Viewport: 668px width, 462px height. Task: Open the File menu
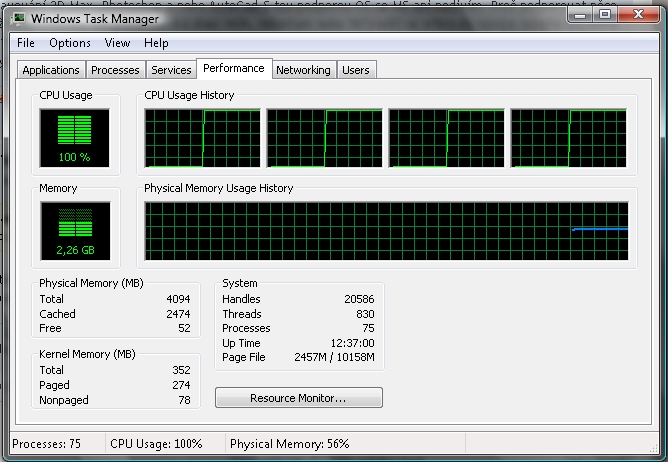click(x=26, y=43)
